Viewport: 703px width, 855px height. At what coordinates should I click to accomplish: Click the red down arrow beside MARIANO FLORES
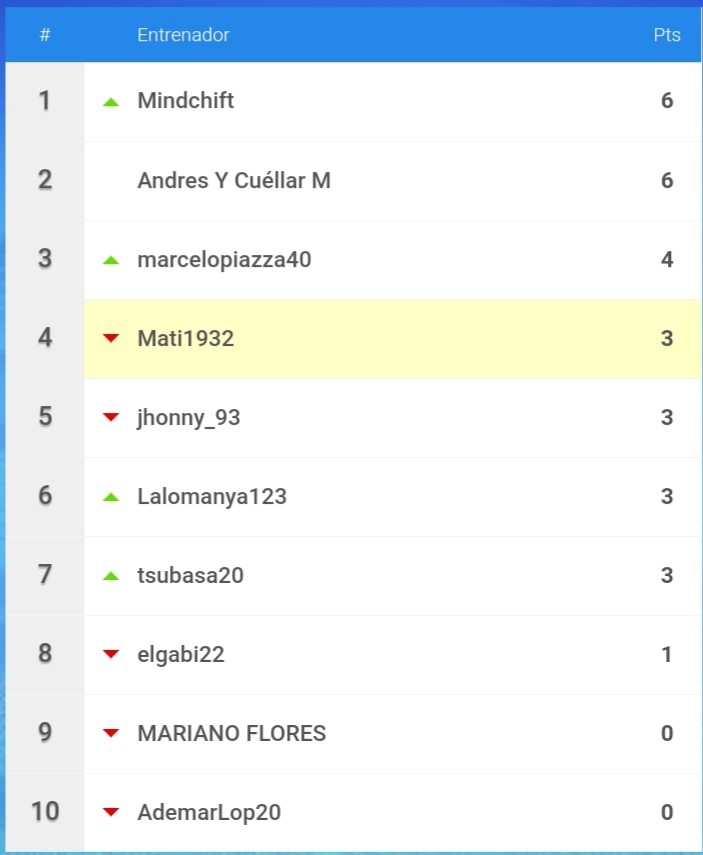(111, 733)
